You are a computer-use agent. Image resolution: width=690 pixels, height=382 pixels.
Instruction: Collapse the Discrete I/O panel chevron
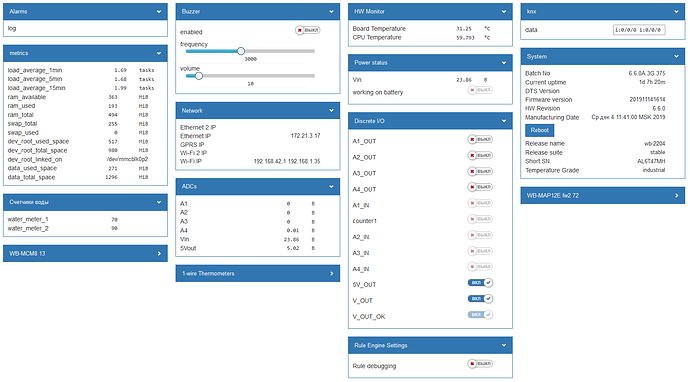(504, 121)
